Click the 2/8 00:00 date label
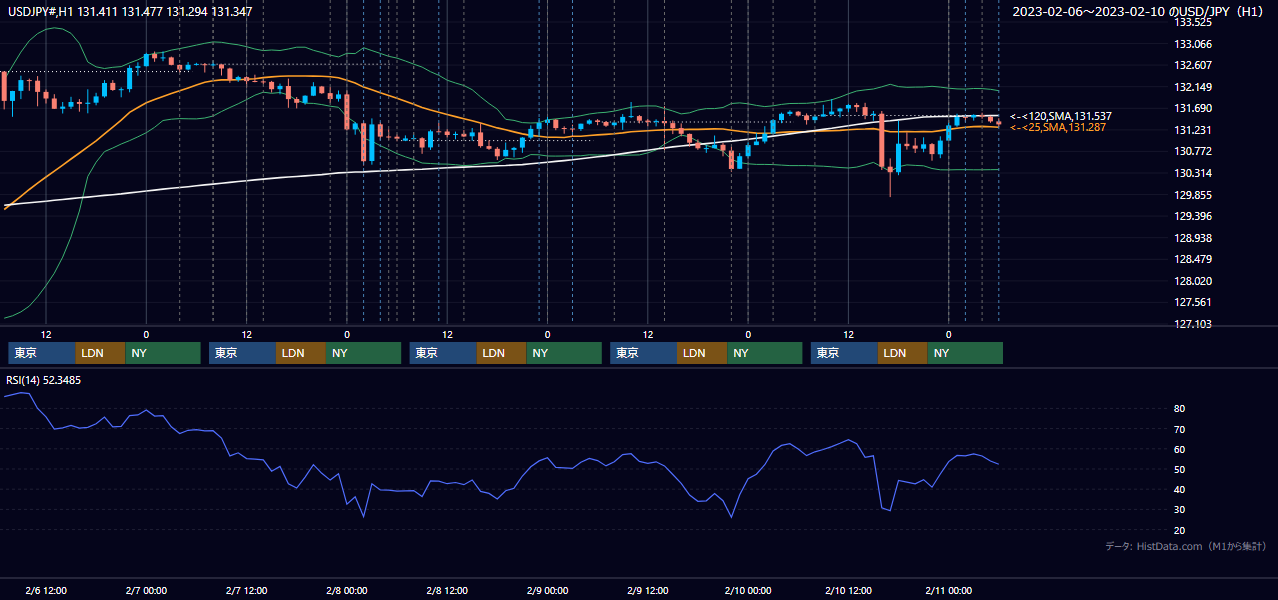 click(347, 591)
